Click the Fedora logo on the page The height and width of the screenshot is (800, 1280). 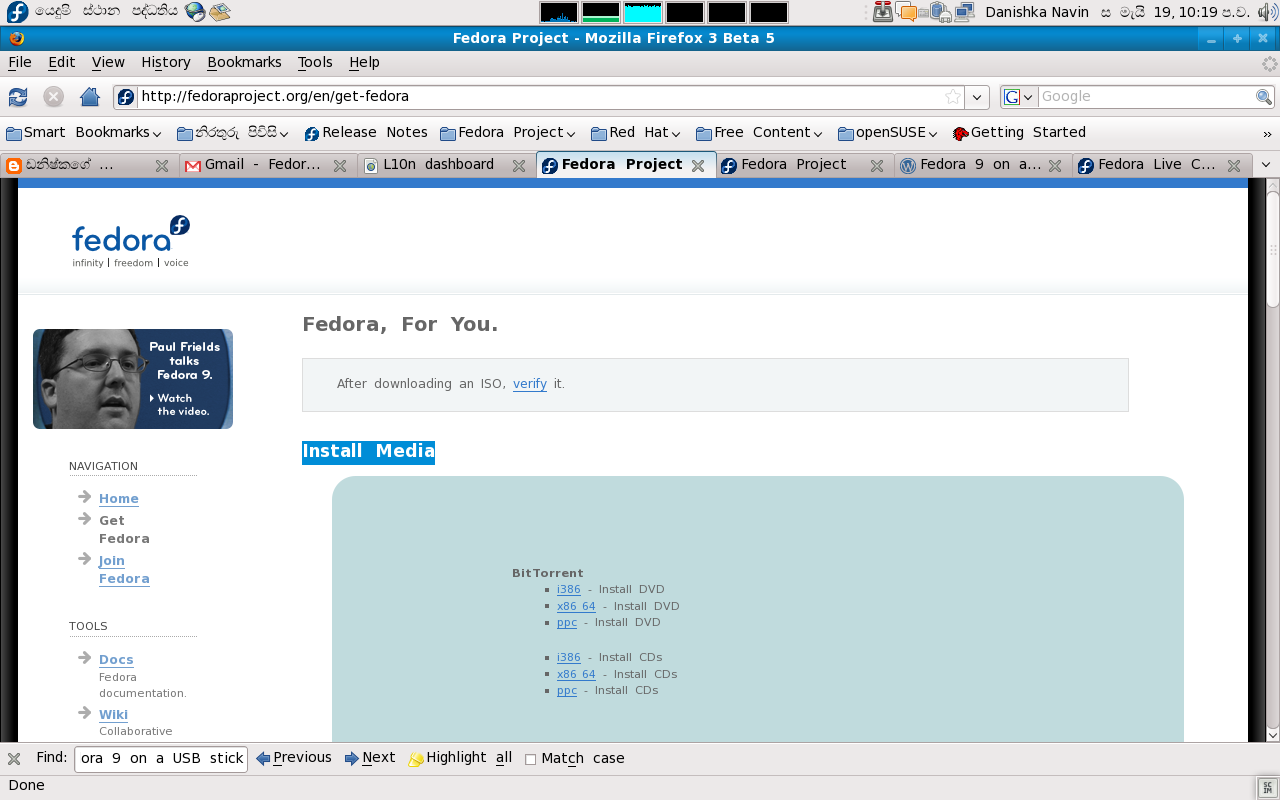tap(131, 241)
